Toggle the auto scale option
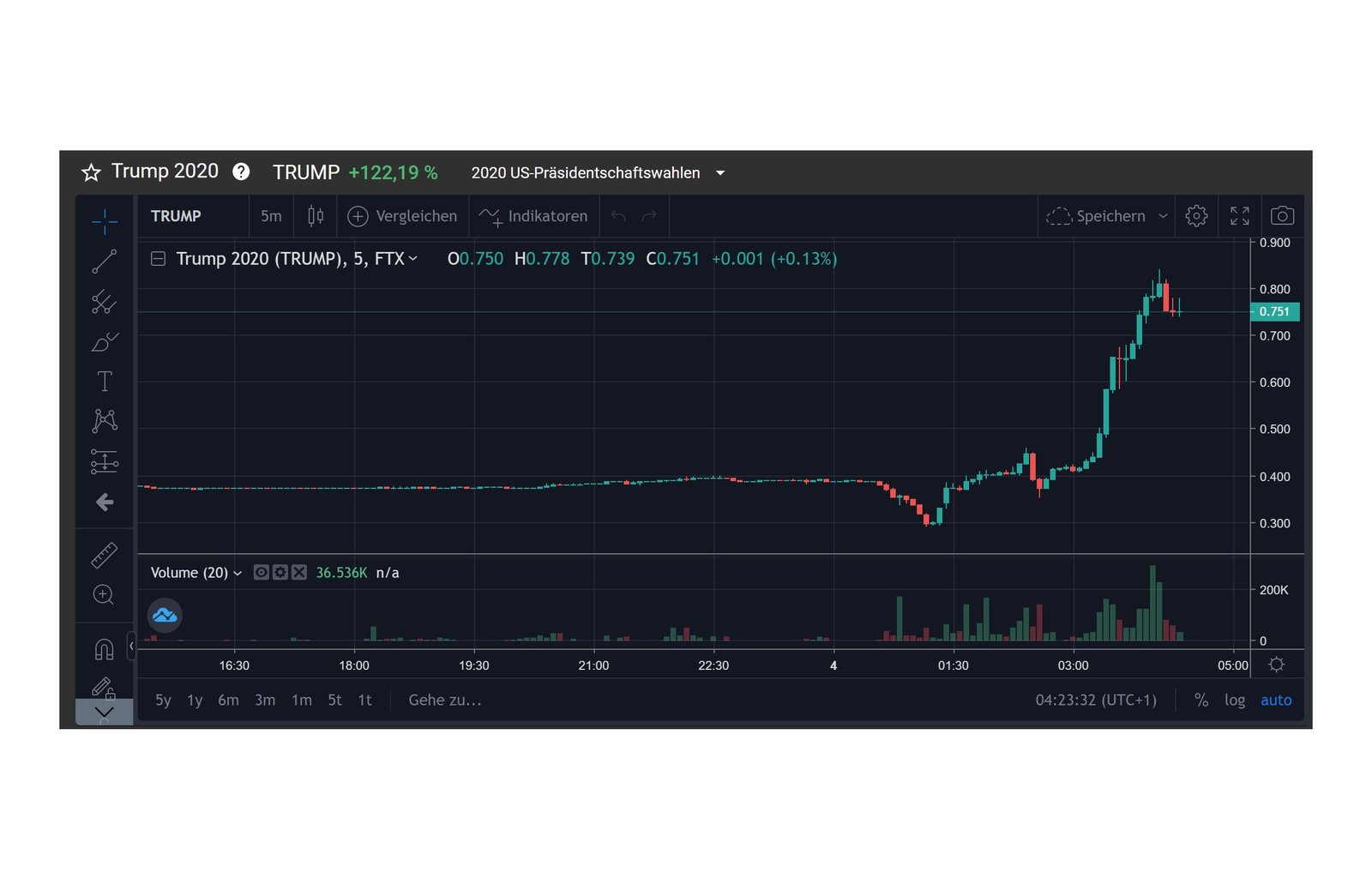This screenshot has width=1372, height=879. pyautogui.click(x=1276, y=700)
